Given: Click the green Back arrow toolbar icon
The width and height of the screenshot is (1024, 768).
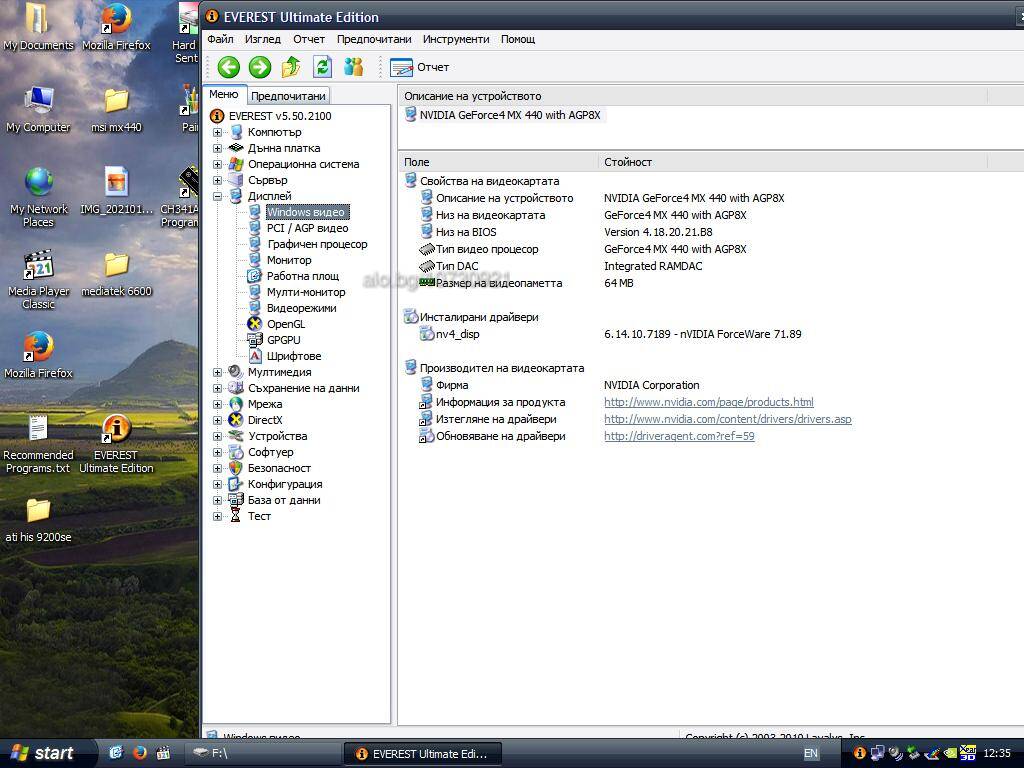Looking at the screenshot, I should tap(229, 67).
